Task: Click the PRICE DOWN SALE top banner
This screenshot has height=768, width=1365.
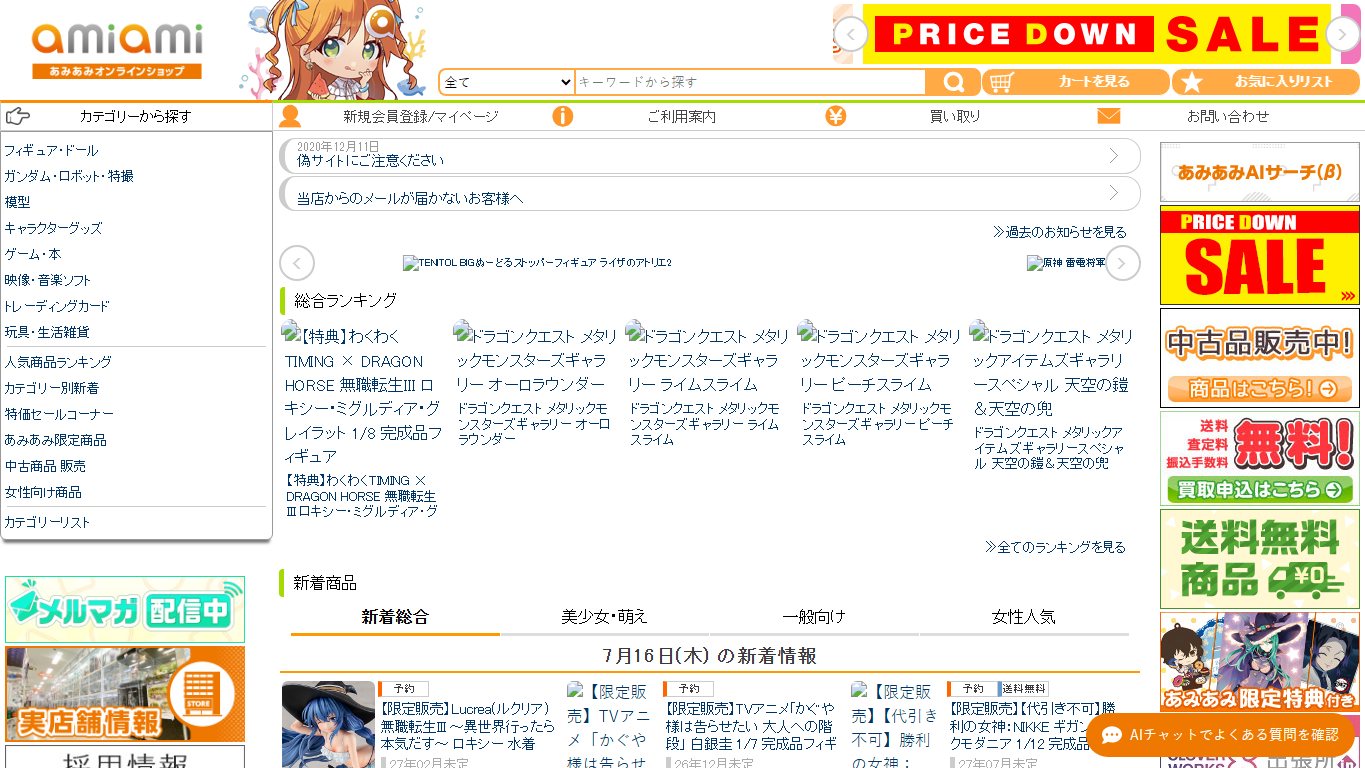Action: (x=1096, y=34)
